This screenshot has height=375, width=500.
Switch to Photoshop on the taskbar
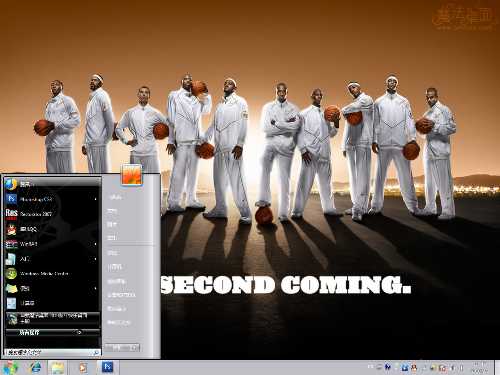pos(107,367)
